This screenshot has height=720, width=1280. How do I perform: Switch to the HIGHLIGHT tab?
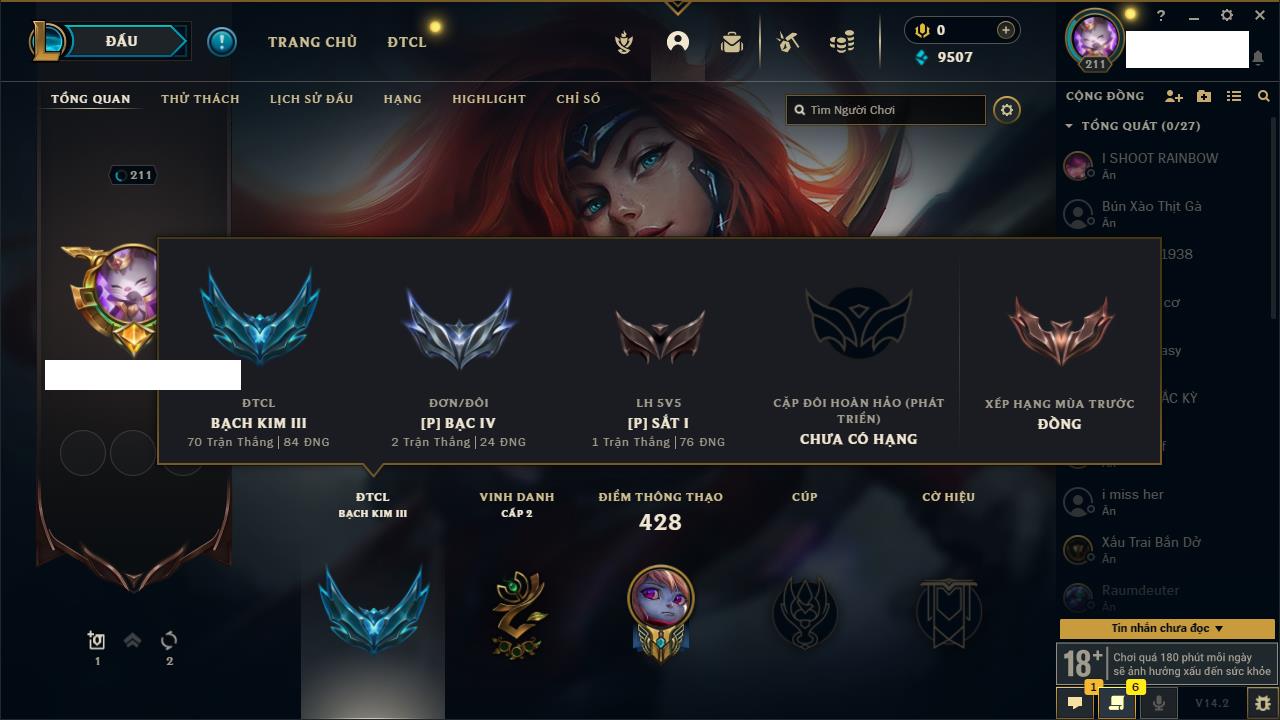[x=489, y=99]
